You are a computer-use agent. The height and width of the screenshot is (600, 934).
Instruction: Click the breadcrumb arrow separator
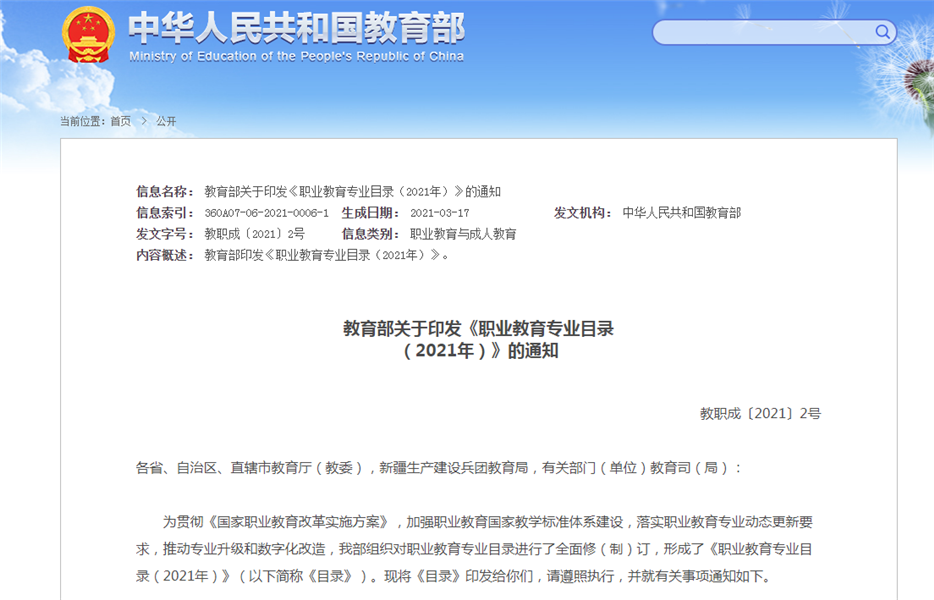click(x=143, y=121)
